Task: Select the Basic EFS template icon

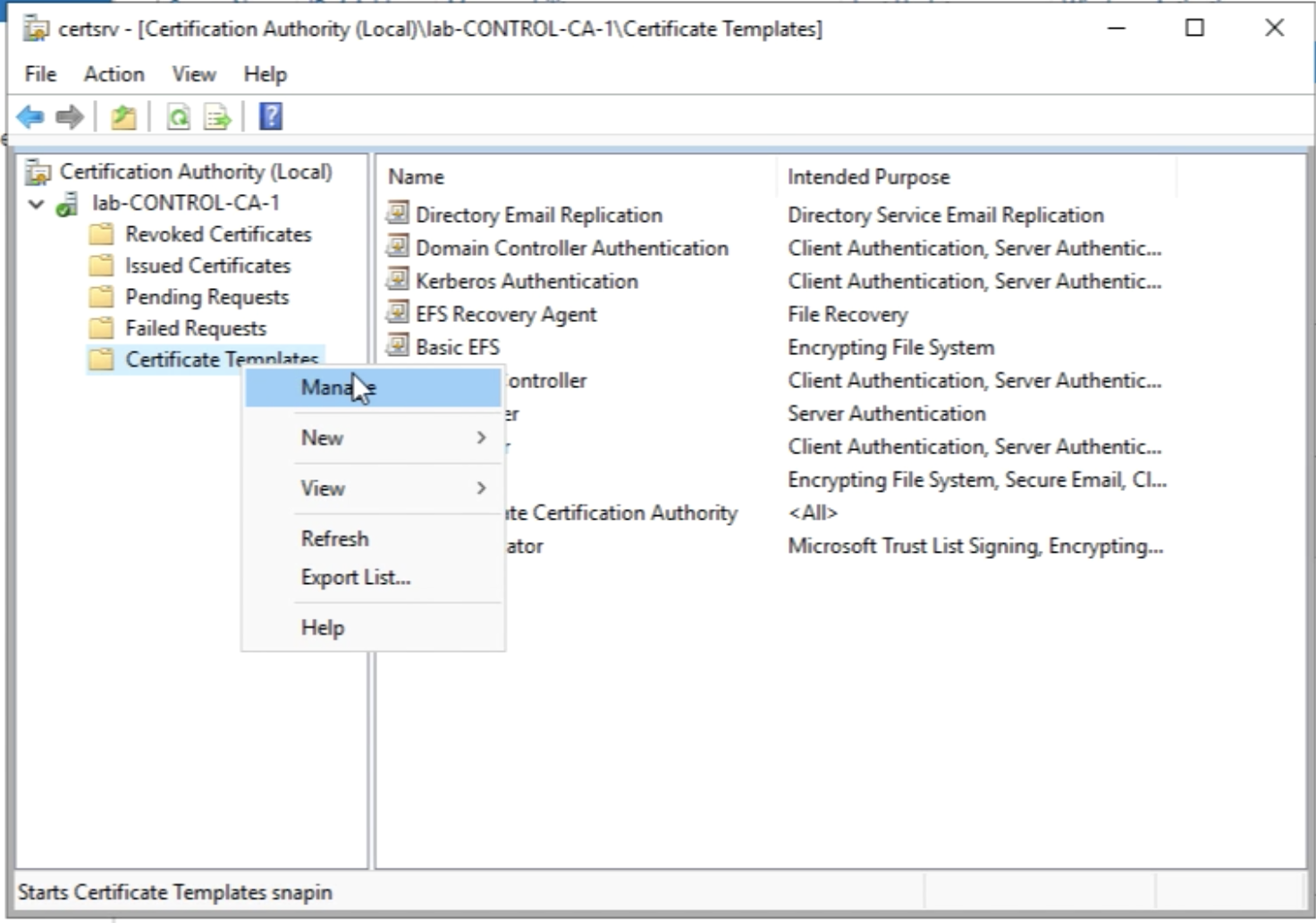Action: tap(397, 346)
